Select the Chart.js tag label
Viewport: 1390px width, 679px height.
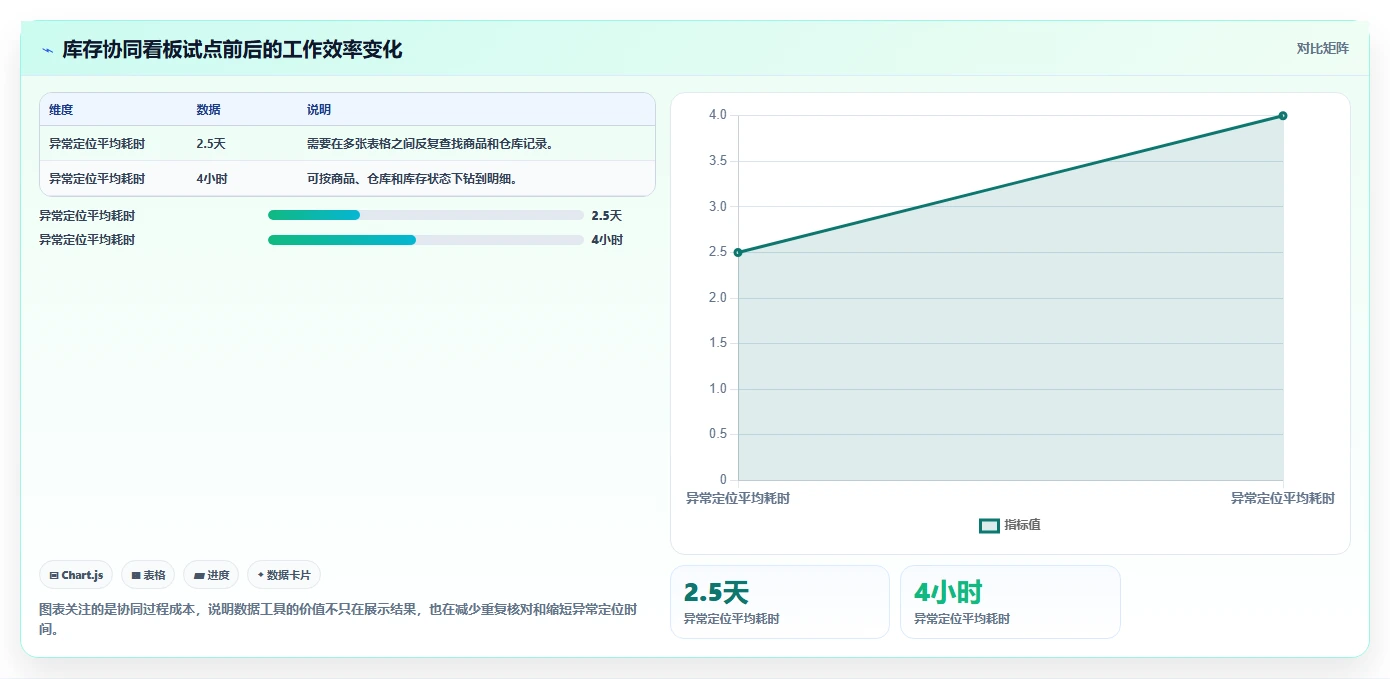(82, 576)
